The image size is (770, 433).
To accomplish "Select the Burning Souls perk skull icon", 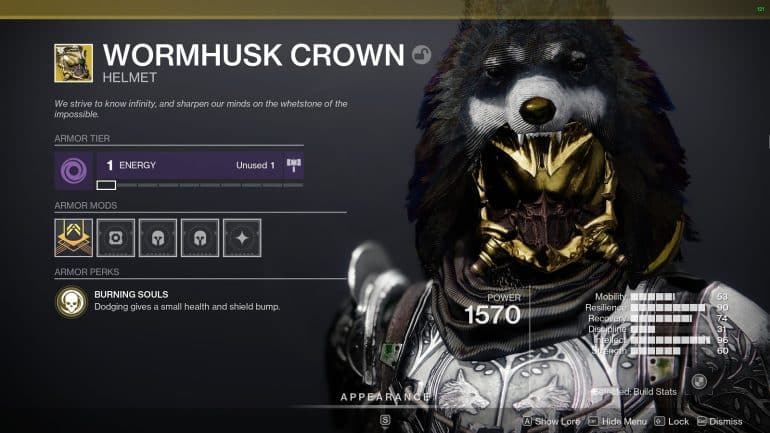I will 71,301.
